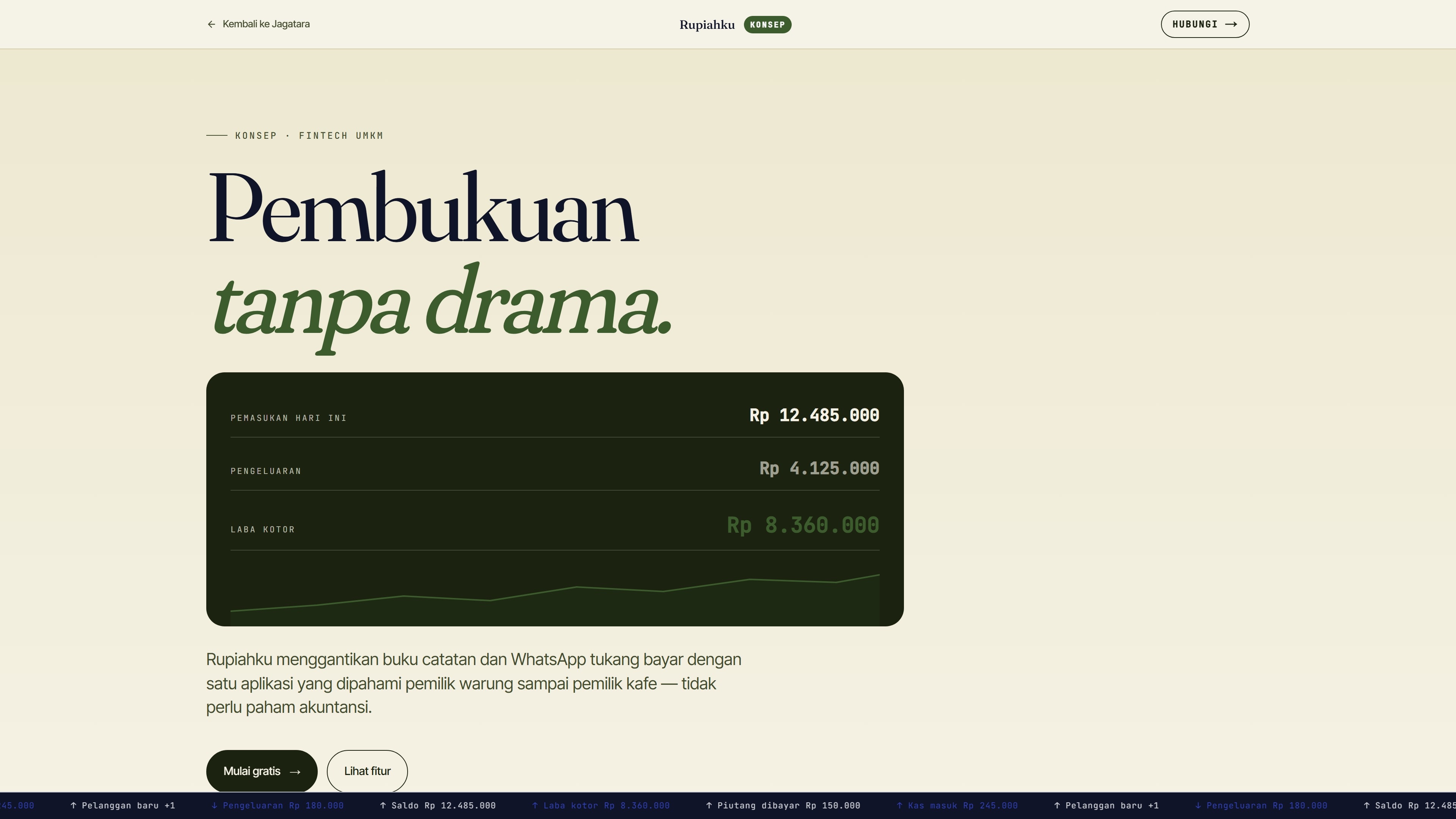The image size is (1456, 819).
Task: Click the up arrow before Laba kotor
Action: click(535, 805)
